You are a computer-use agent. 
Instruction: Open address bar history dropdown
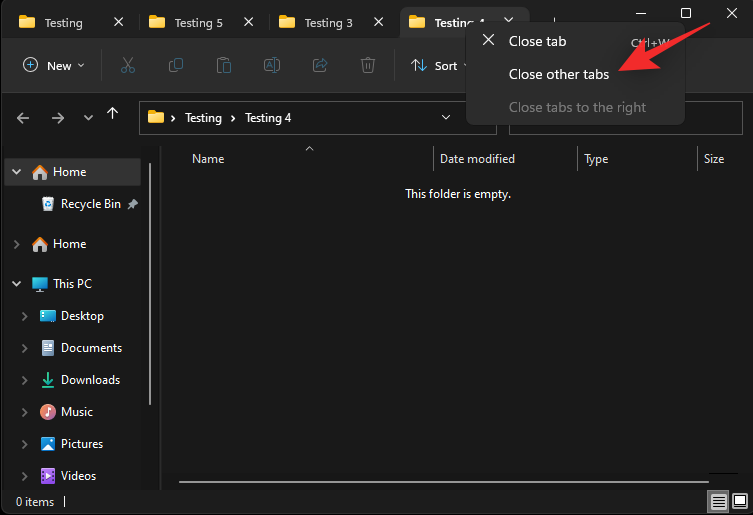click(x=446, y=117)
